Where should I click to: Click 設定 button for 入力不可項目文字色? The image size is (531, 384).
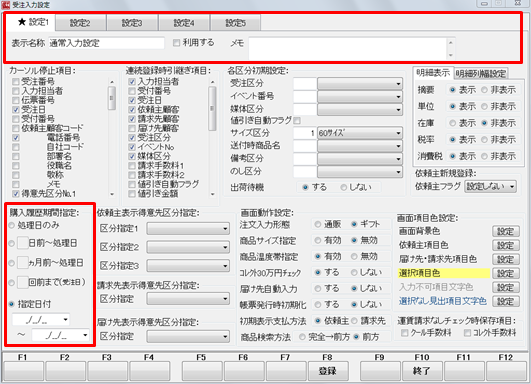pyautogui.click(x=506, y=287)
